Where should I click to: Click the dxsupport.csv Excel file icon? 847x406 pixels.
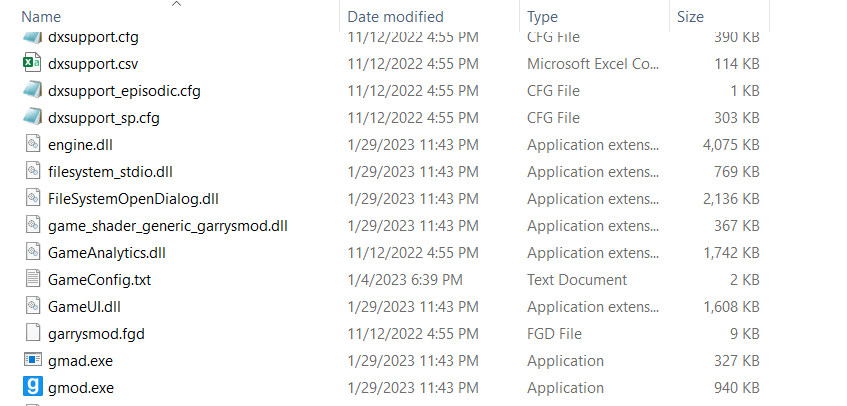click(x=30, y=63)
